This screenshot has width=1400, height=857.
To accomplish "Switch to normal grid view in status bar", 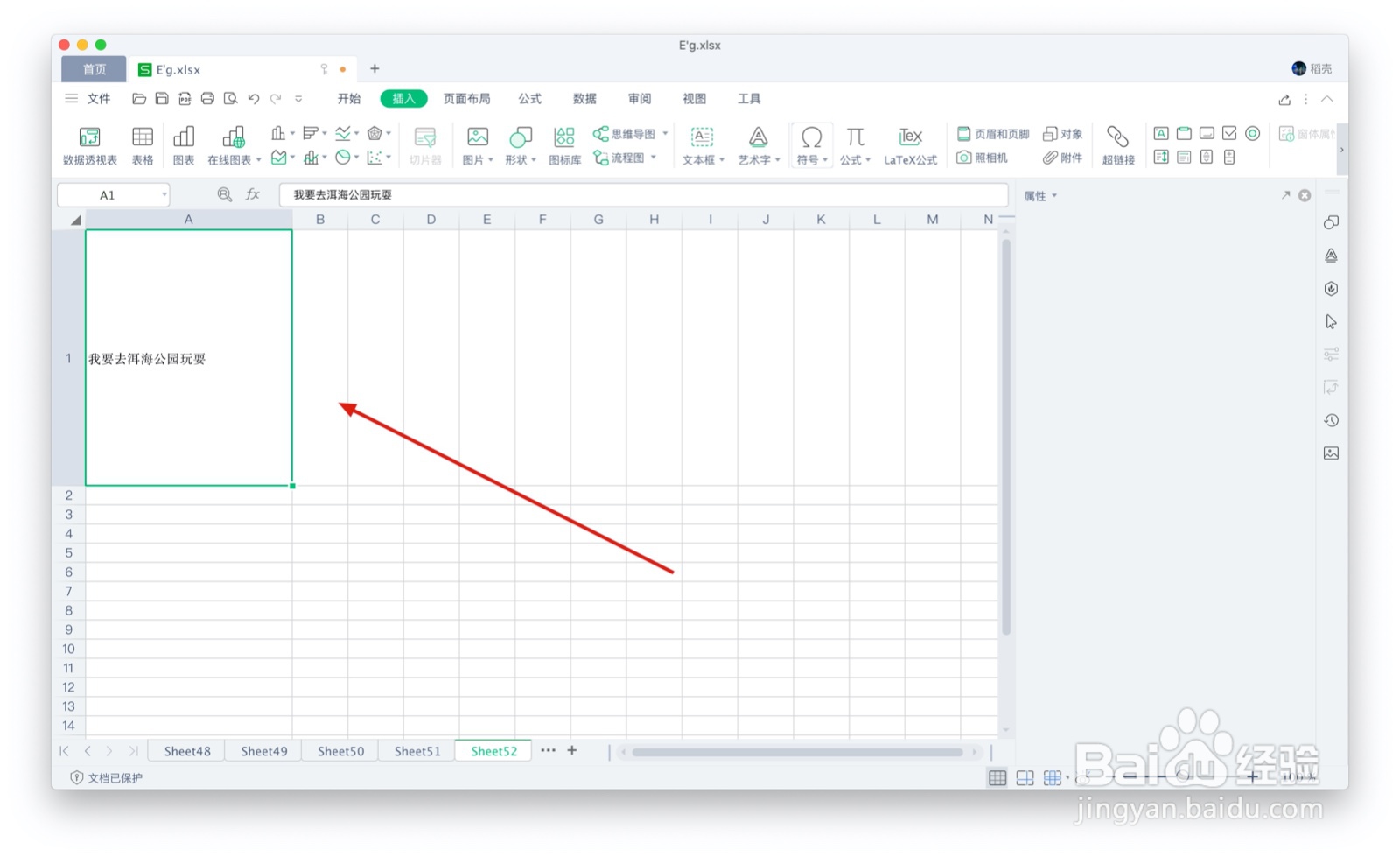I will (997, 777).
